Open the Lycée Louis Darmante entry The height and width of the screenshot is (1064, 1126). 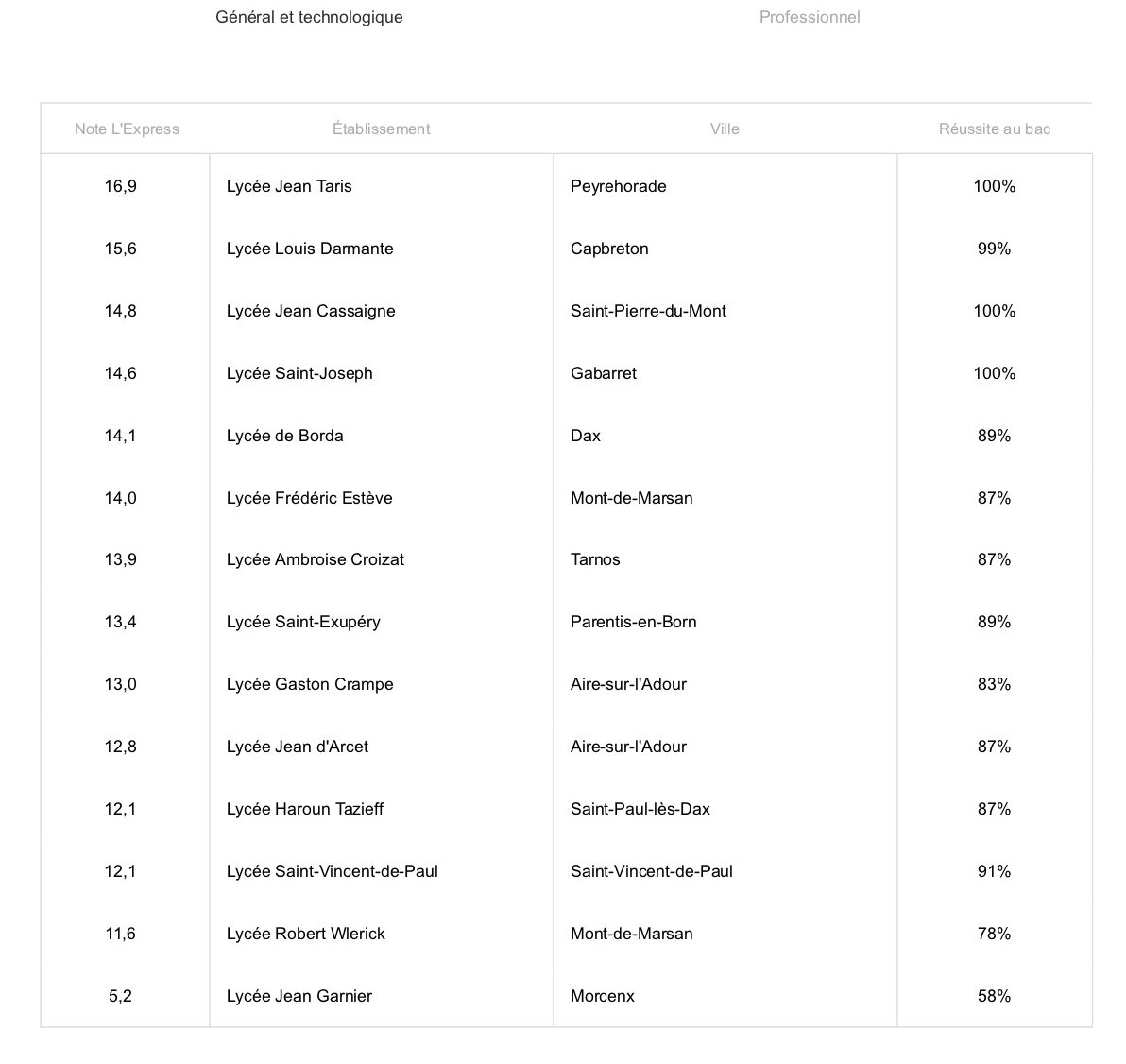coord(310,249)
